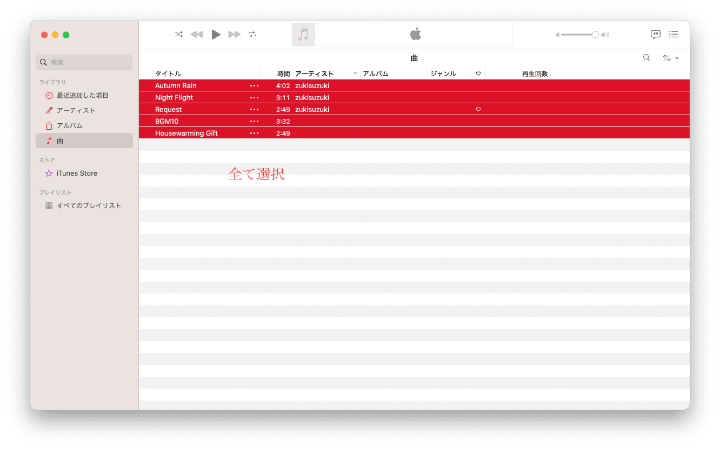The image size is (720, 449).
Task: Click the filter search magnifier icon
Action: tap(646, 57)
